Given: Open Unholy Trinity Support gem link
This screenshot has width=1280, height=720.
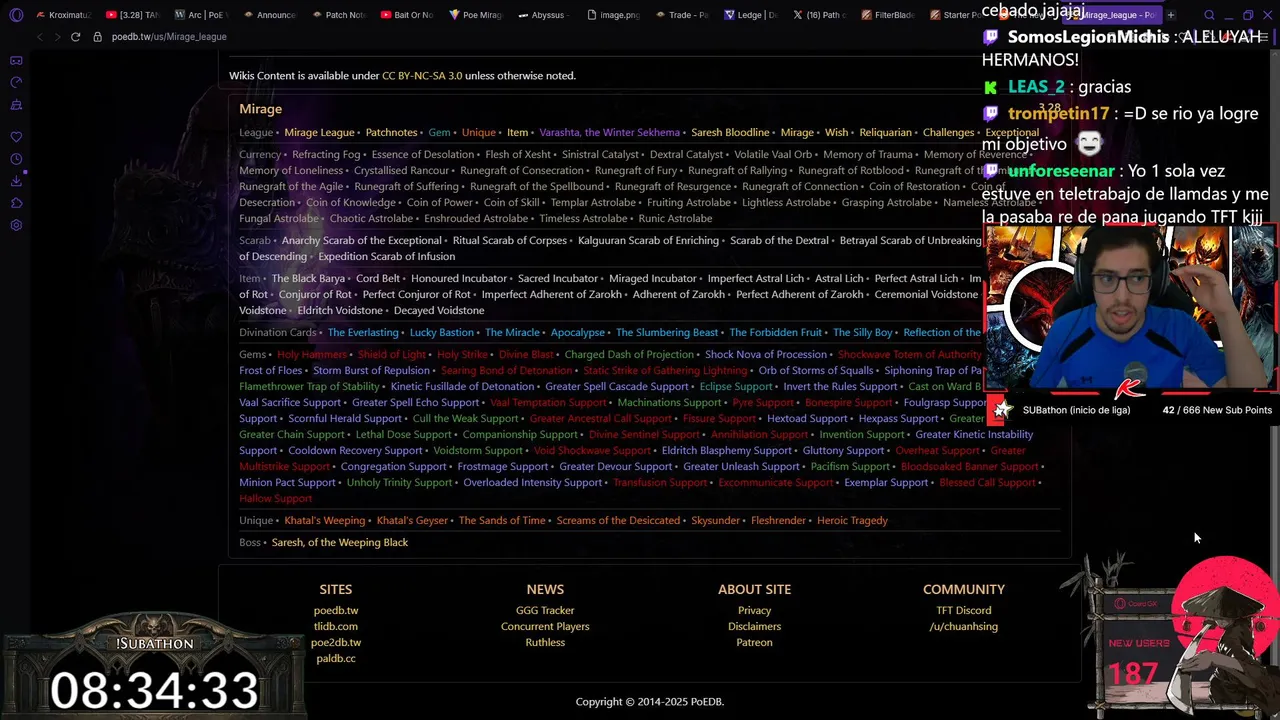Looking at the screenshot, I should 399,483.
